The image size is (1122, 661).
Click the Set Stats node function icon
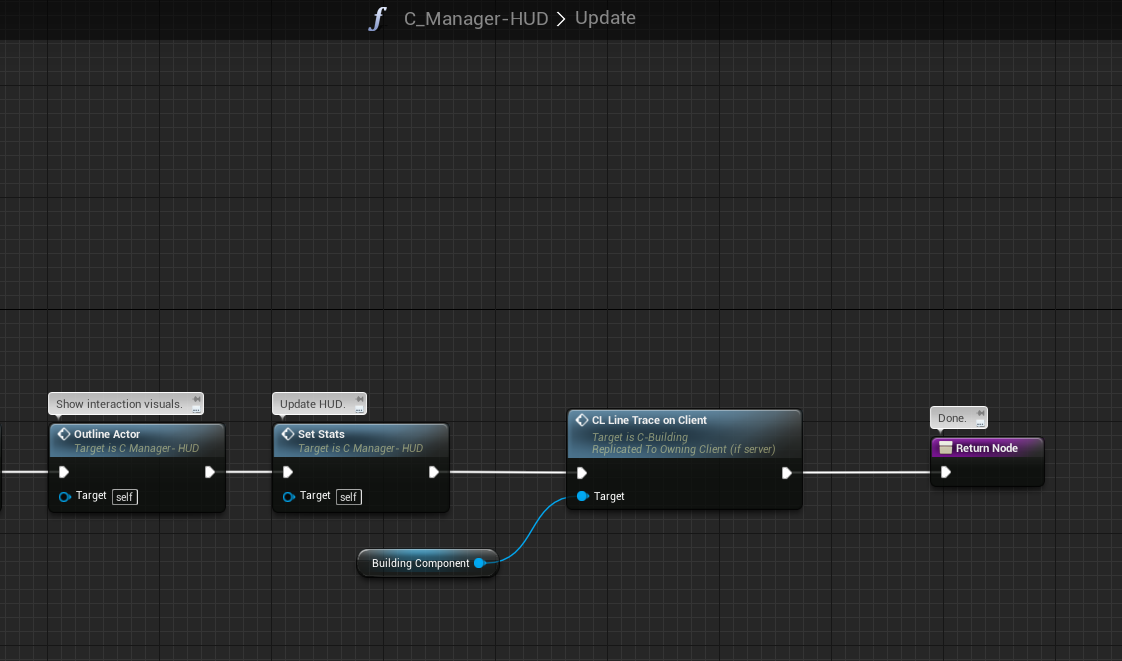click(288, 434)
